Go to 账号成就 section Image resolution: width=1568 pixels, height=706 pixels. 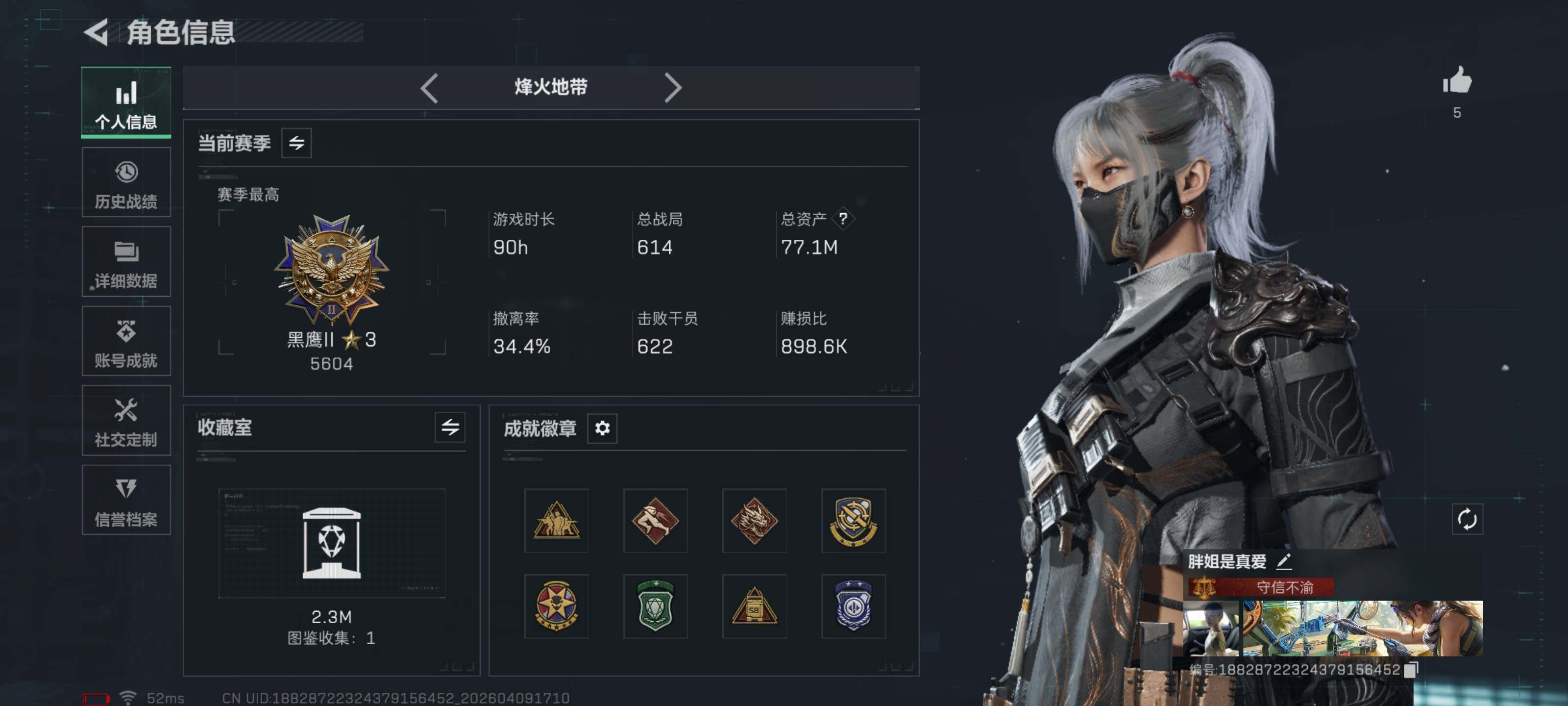[x=126, y=341]
